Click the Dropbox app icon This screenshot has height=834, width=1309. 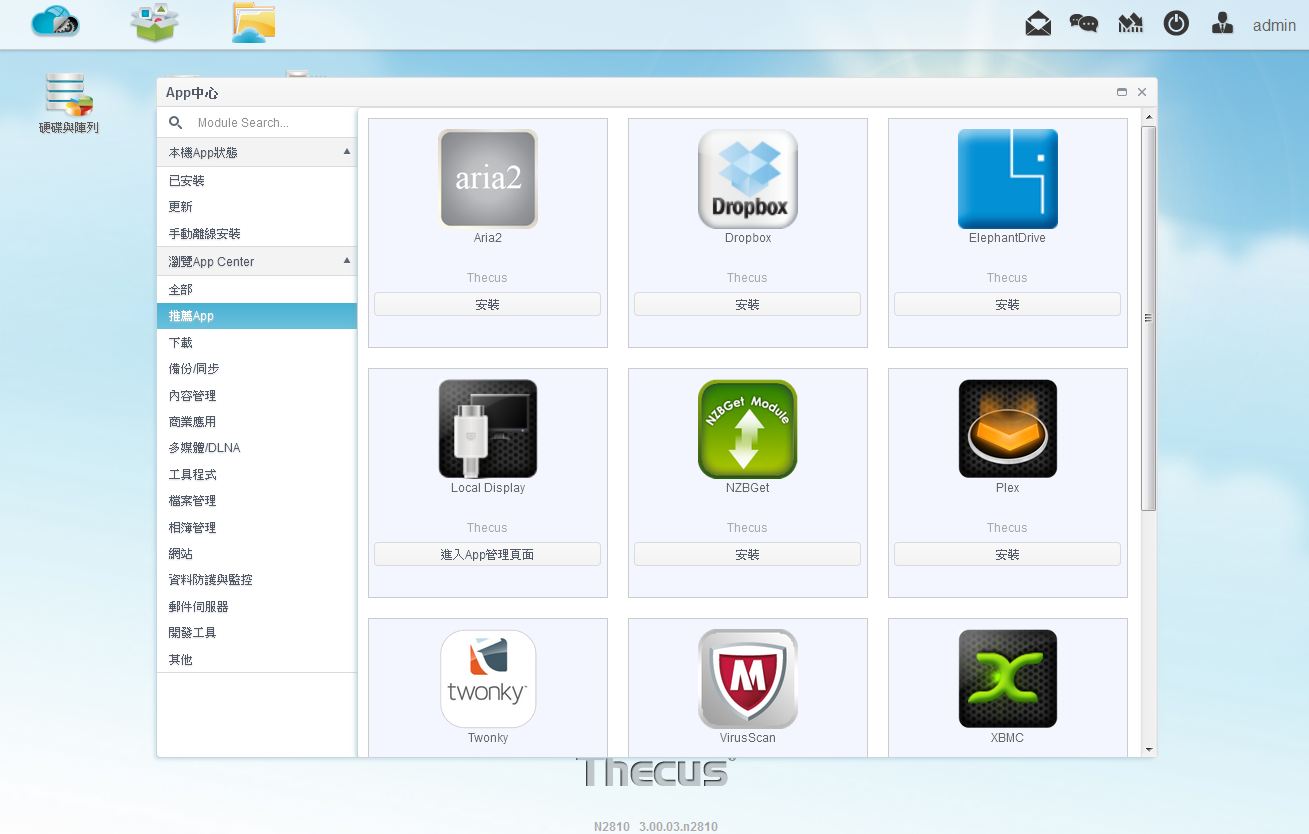[748, 179]
